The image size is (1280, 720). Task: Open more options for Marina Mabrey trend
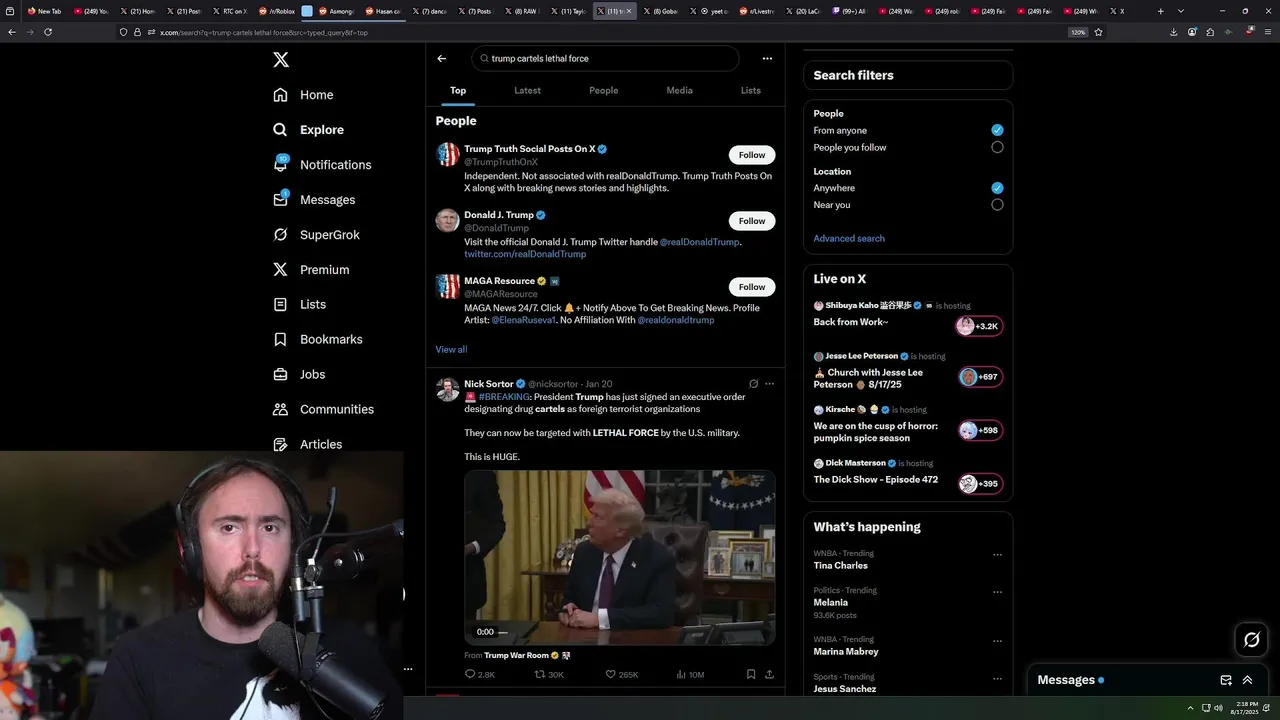click(997, 640)
